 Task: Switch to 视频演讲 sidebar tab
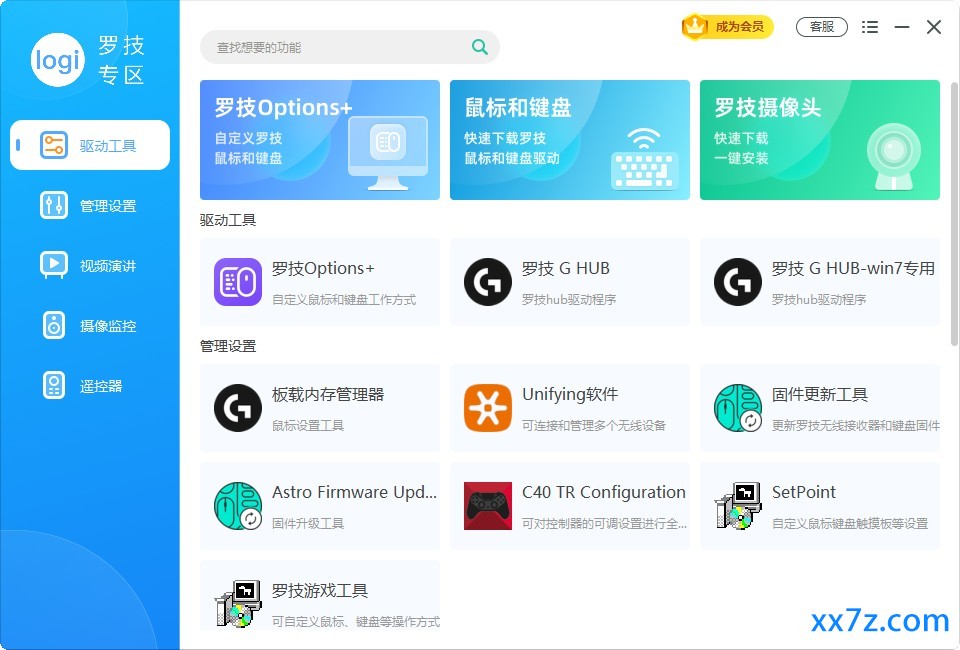pyautogui.click(x=90, y=266)
